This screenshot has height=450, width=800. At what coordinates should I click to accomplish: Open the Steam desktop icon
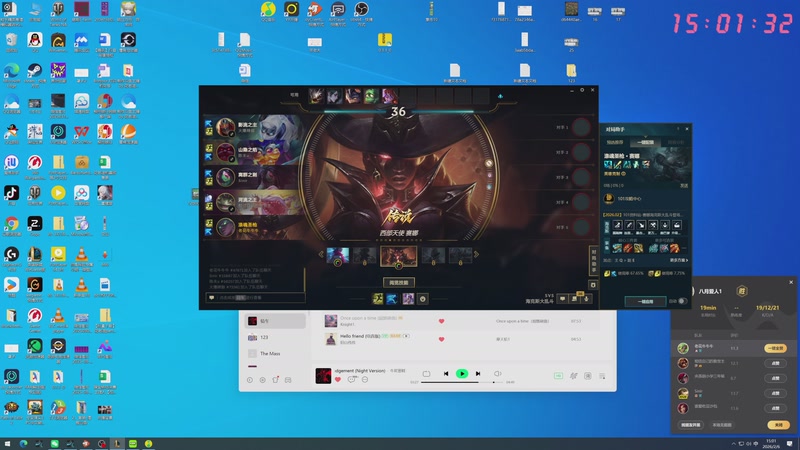tap(35, 71)
